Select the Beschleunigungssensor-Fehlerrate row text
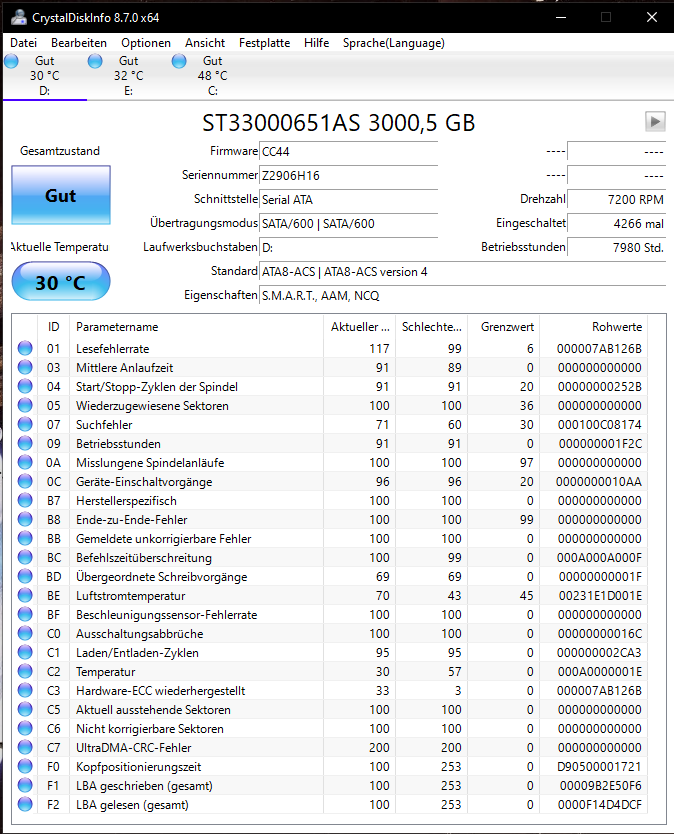 point(167,615)
